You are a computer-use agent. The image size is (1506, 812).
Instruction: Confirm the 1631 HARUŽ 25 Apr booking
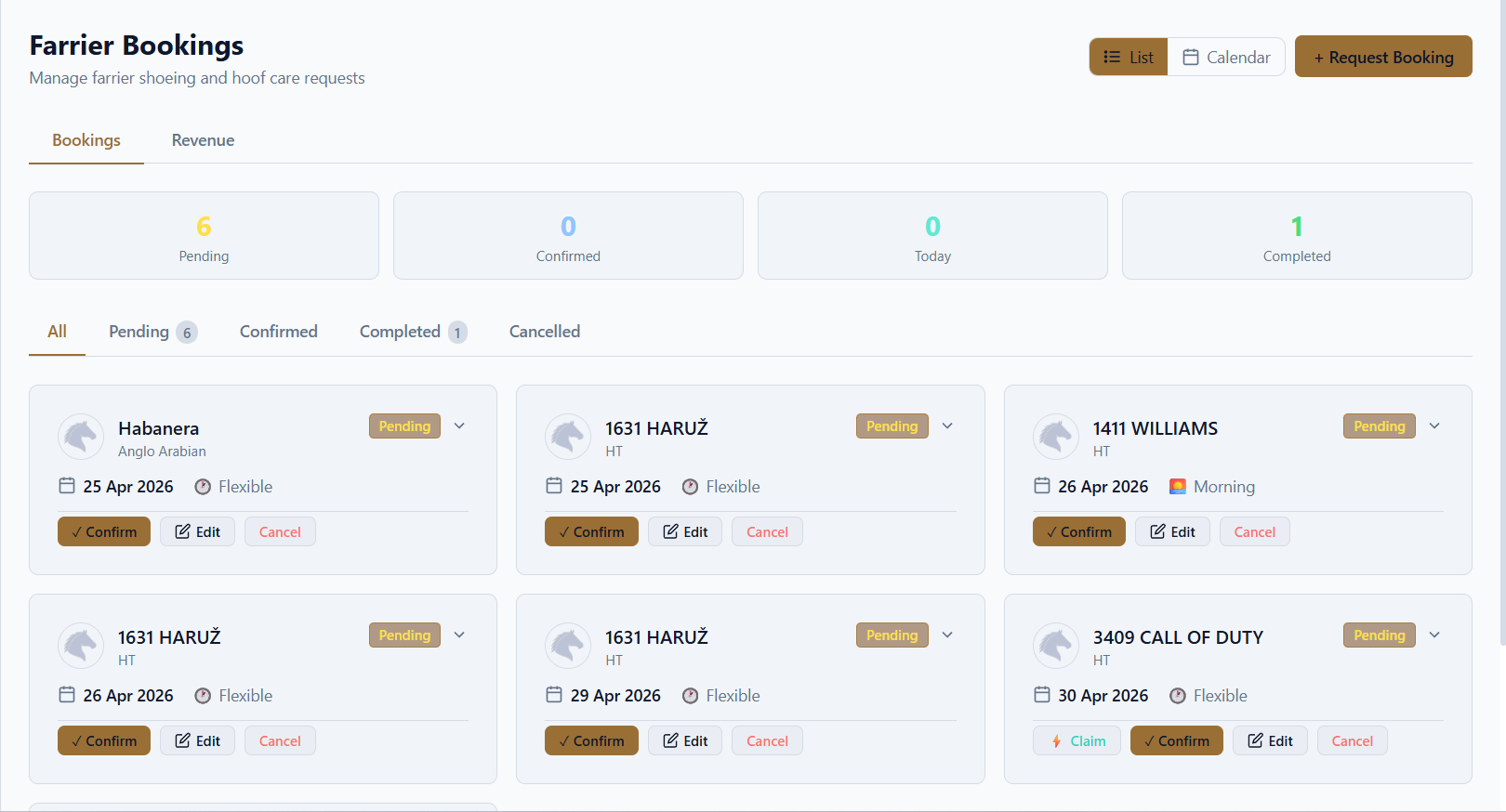coord(591,531)
